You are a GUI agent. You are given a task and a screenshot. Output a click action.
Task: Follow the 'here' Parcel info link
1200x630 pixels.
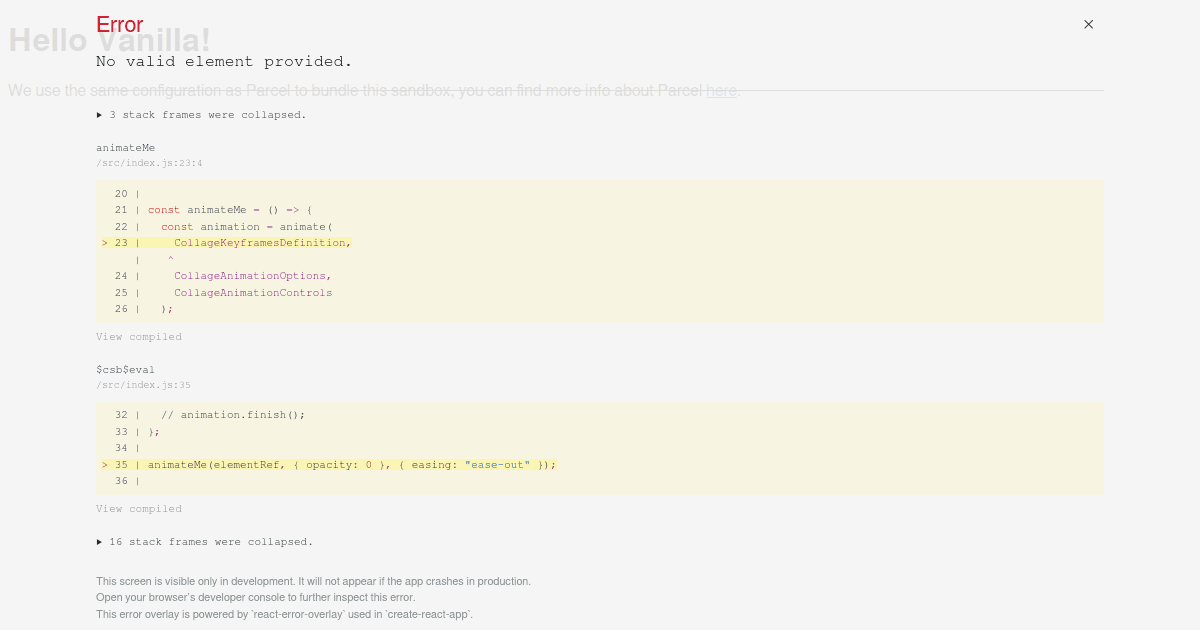(x=721, y=91)
